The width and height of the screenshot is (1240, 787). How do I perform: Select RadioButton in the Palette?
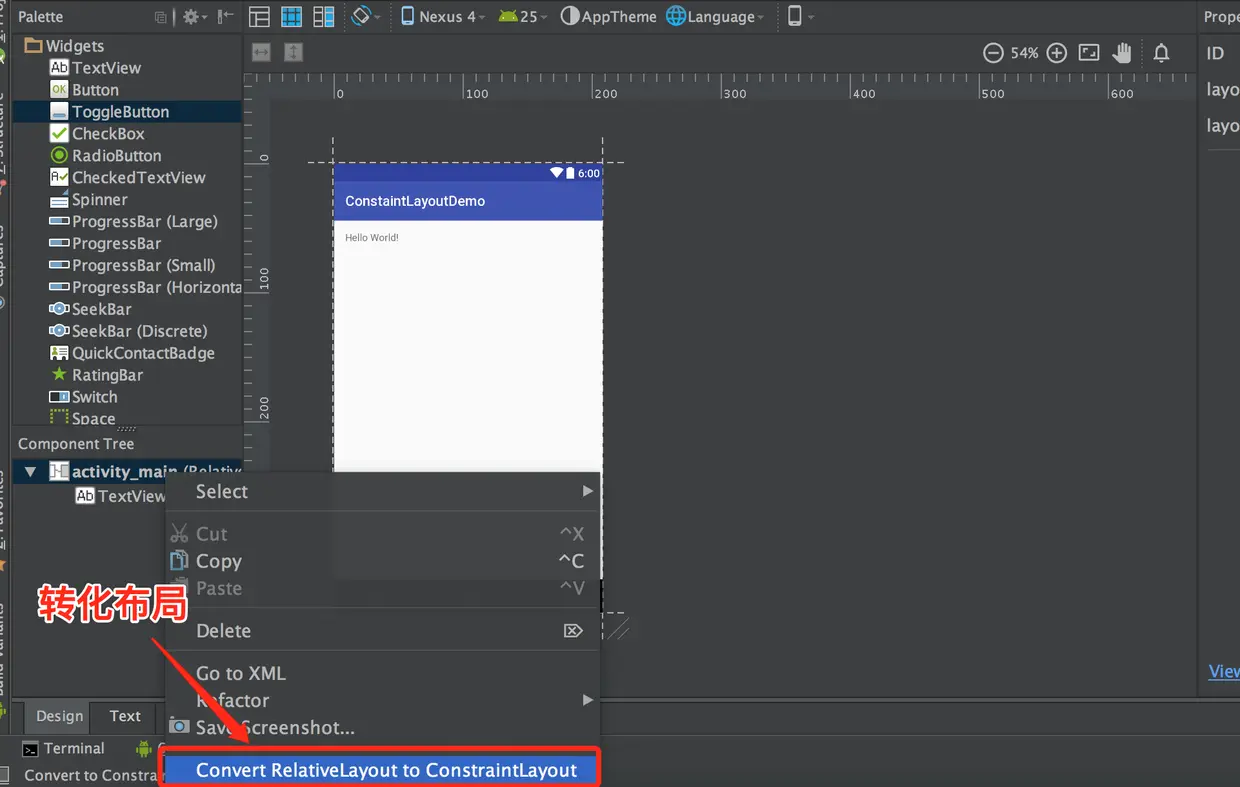105,156
